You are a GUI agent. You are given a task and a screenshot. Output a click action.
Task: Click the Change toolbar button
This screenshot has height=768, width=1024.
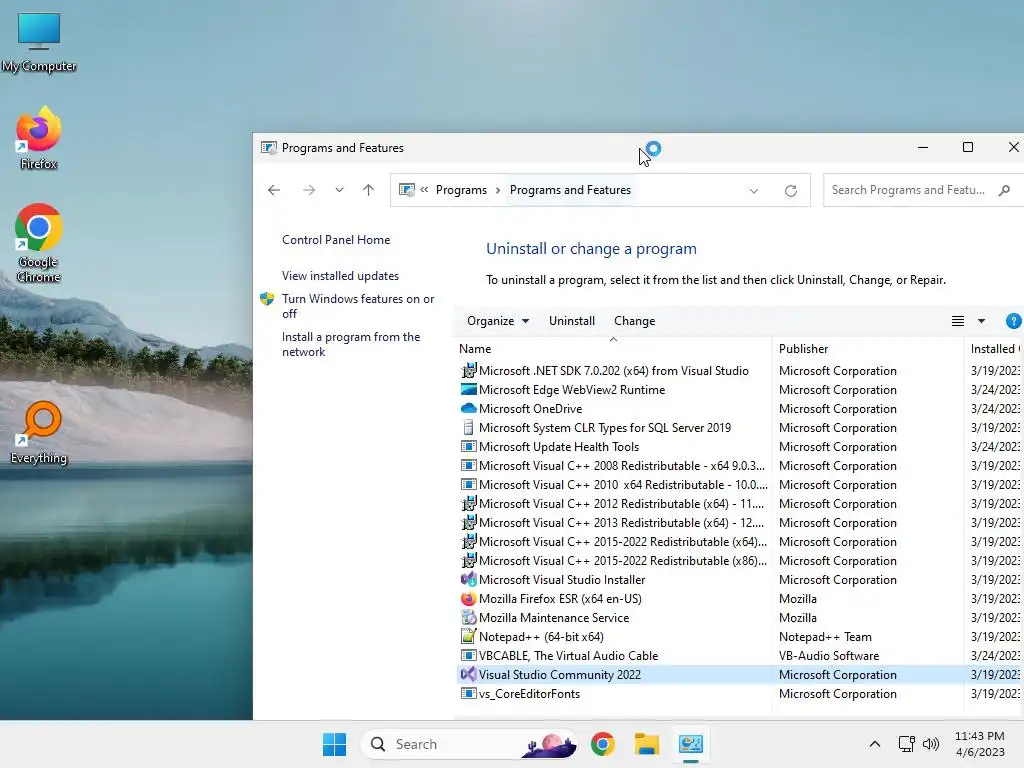(x=634, y=321)
